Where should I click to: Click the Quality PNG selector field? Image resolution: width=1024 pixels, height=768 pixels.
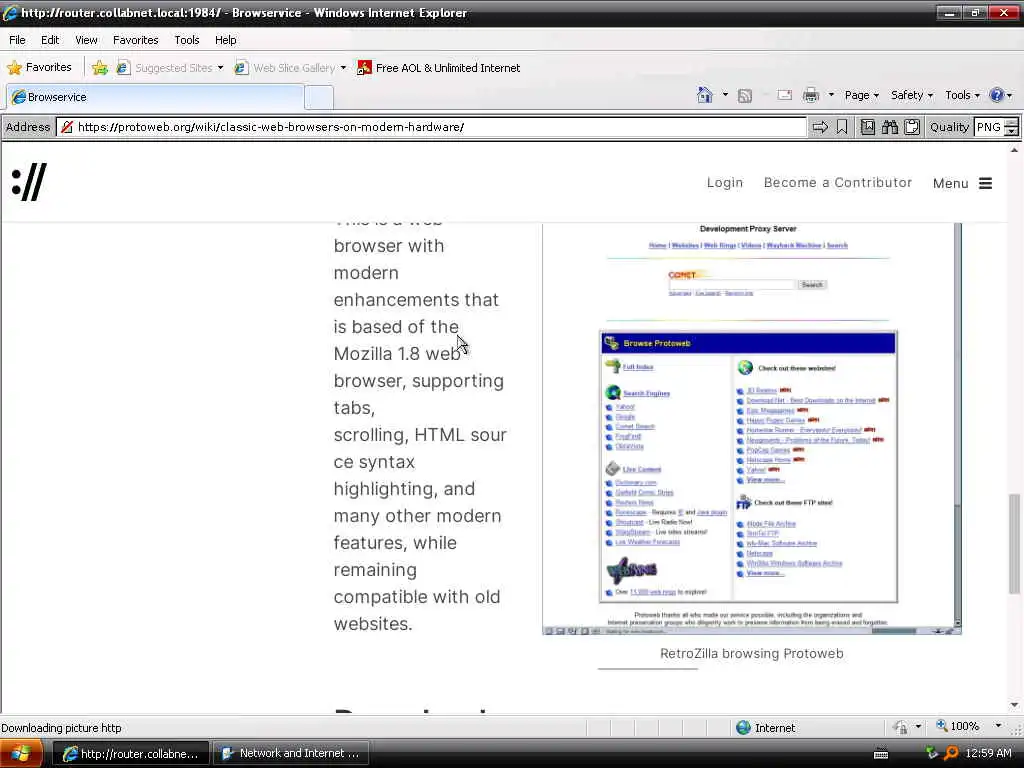[x=988, y=127]
